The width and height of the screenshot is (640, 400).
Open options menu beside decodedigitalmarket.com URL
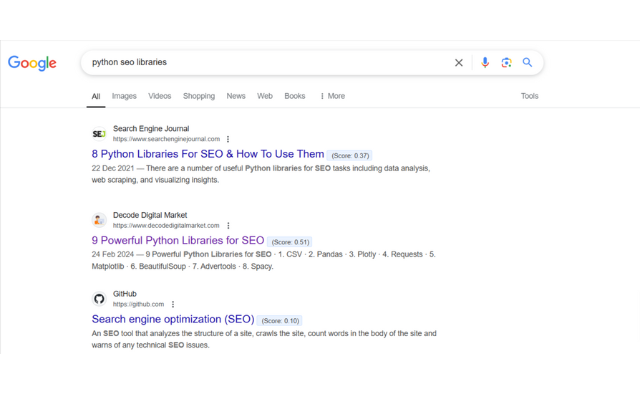(228, 226)
